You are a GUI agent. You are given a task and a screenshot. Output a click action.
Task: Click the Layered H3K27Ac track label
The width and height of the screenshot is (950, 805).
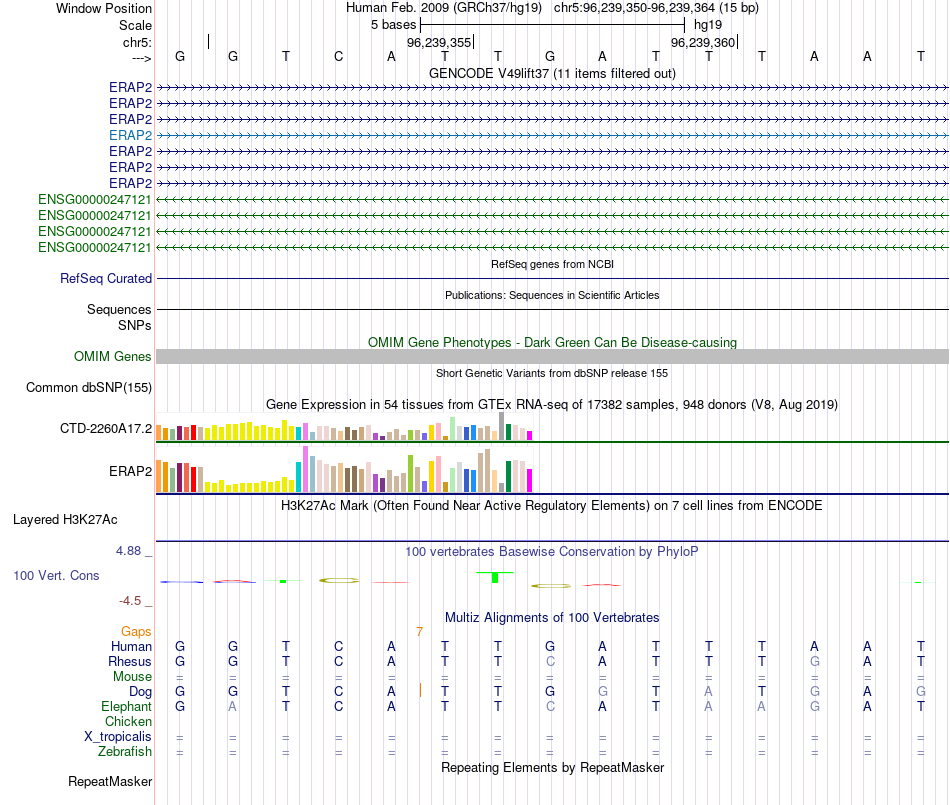point(65,519)
